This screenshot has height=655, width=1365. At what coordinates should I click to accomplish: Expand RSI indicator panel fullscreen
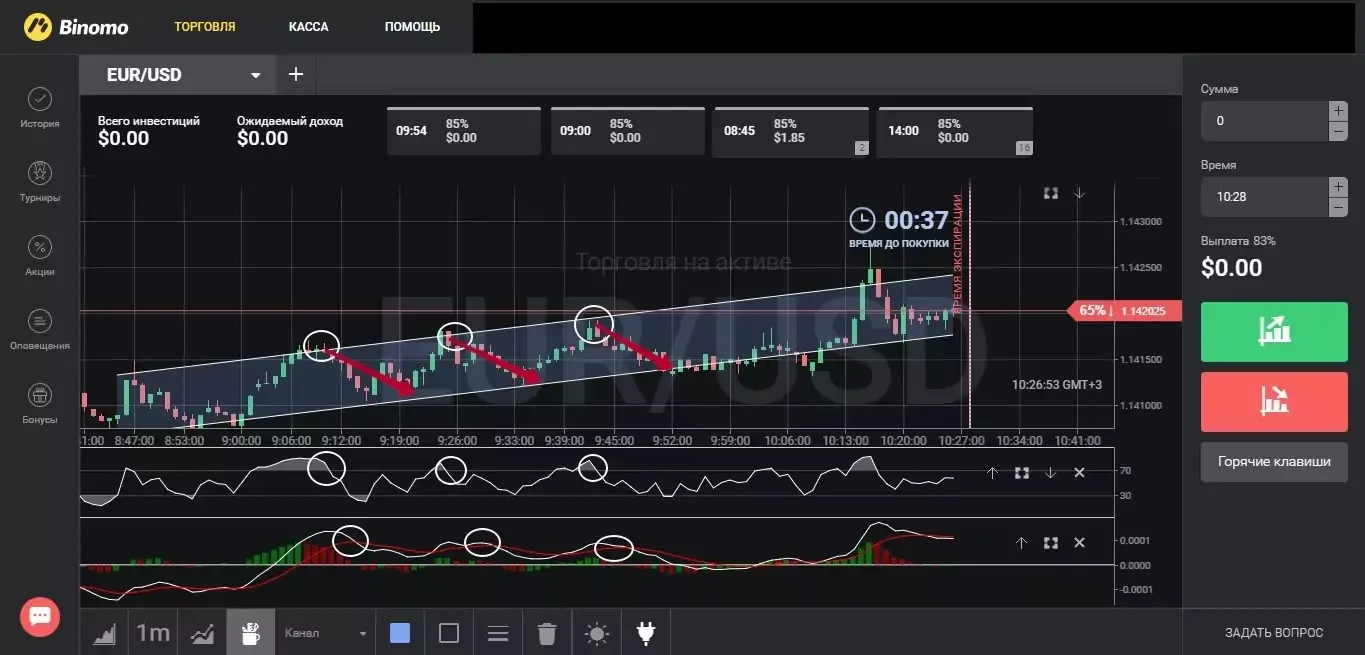tap(1022, 473)
